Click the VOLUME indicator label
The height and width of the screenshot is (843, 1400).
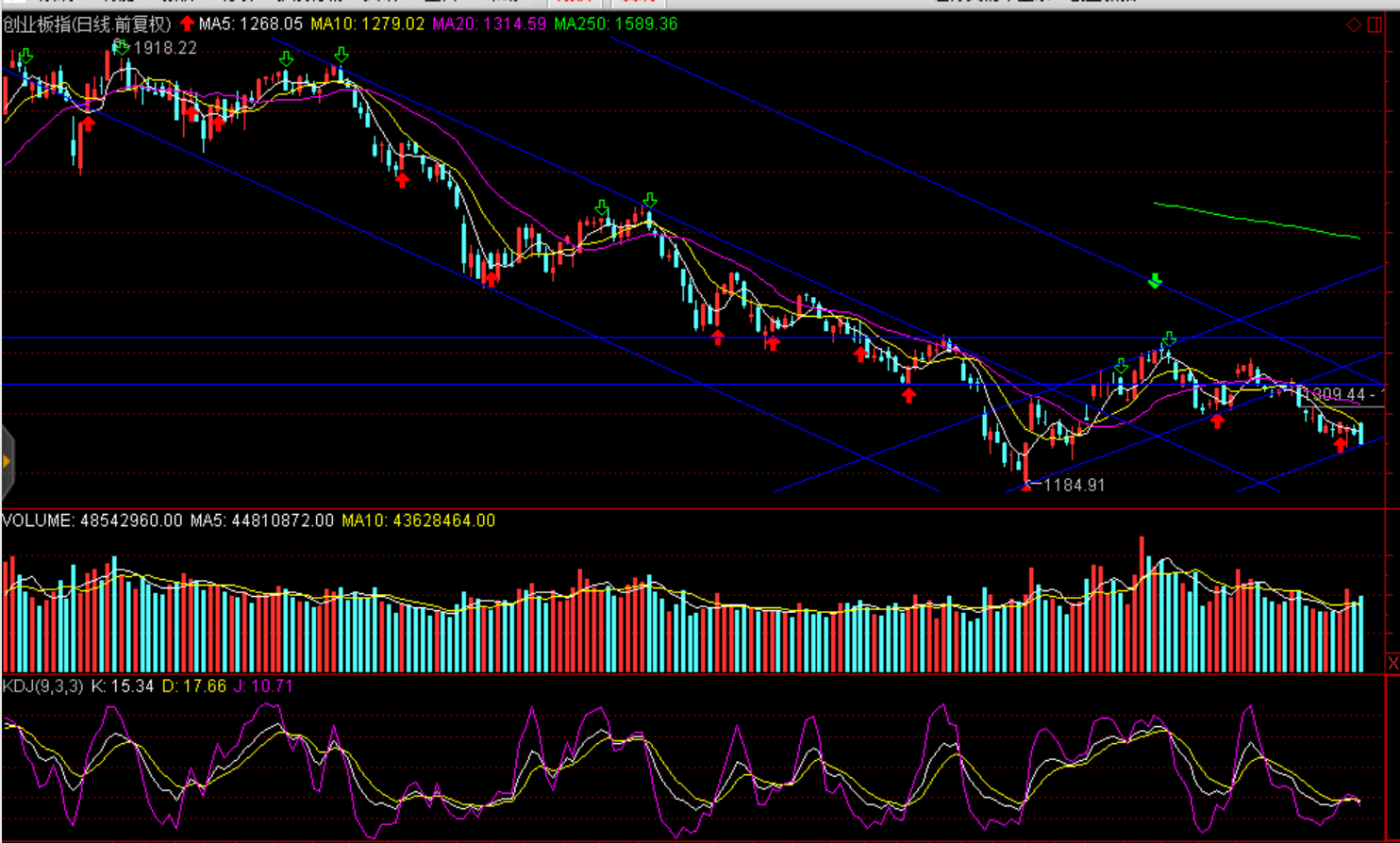coord(92,521)
